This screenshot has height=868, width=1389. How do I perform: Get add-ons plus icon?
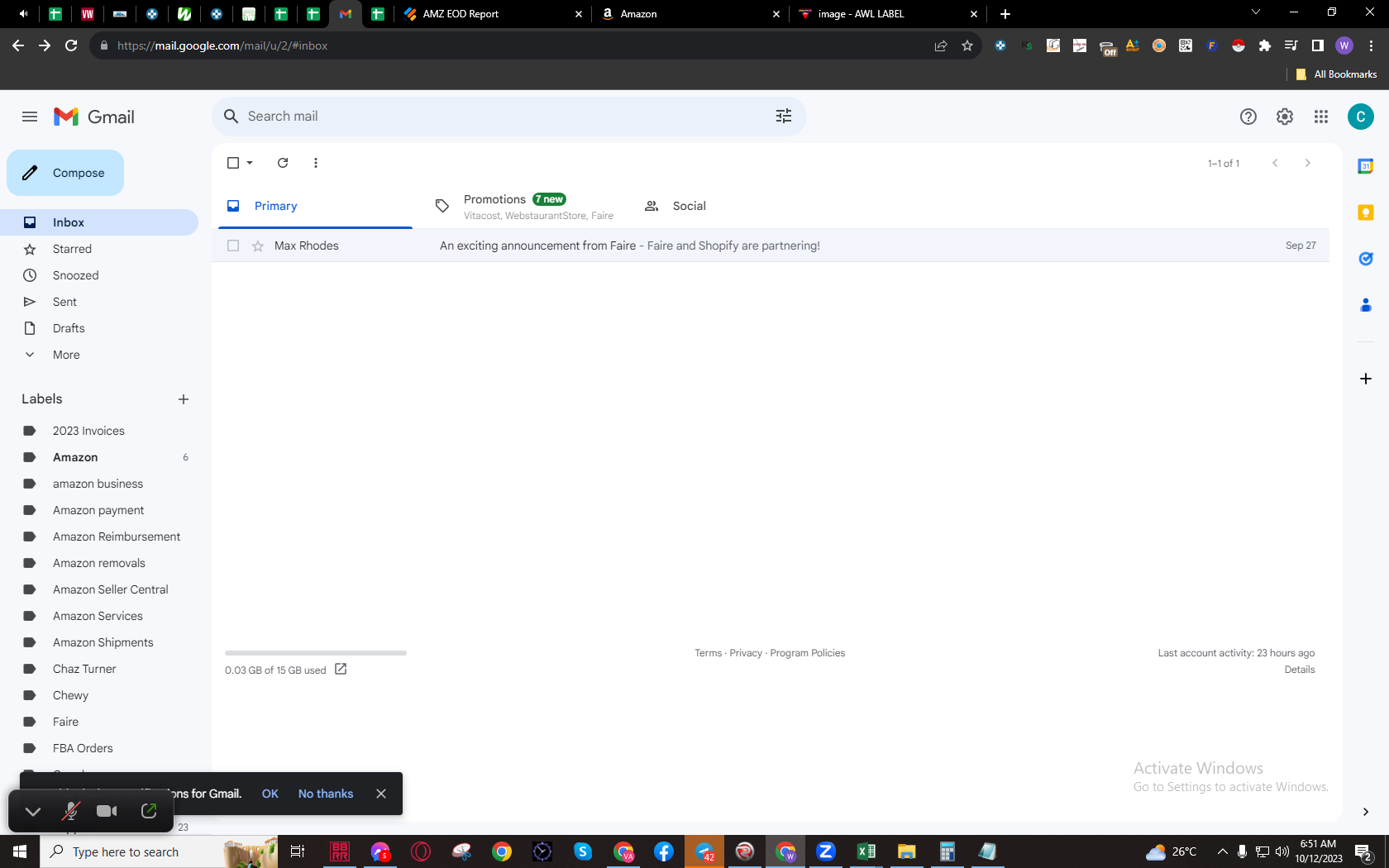coord(1366,379)
